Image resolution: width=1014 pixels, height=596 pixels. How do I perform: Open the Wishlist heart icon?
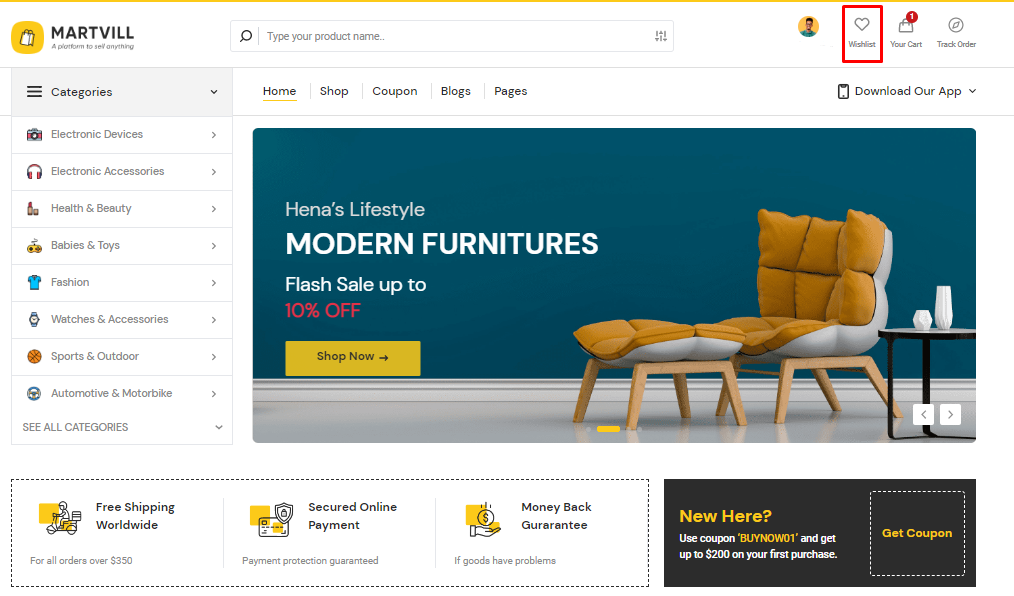coord(861,25)
